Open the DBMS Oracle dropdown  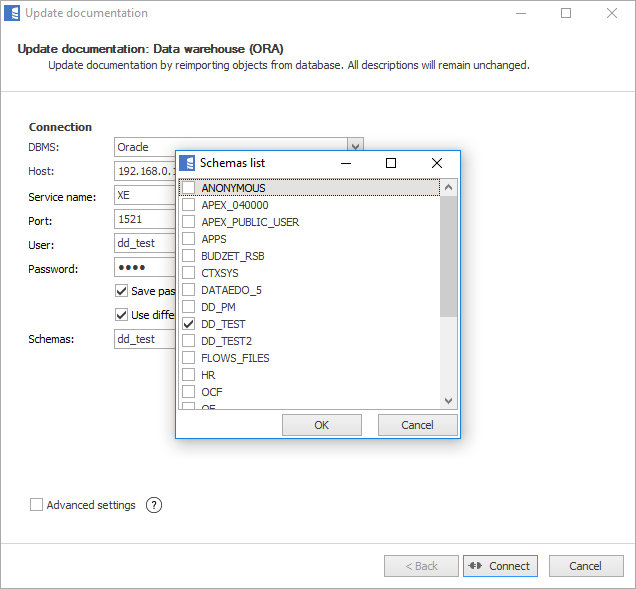click(x=354, y=147)
